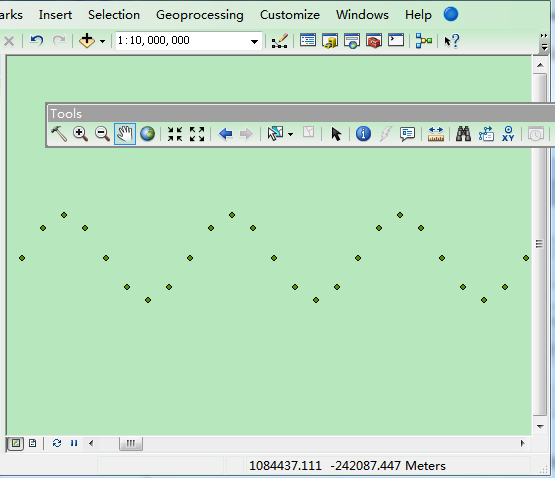The width and height of the screenshot is (555, 478).
Task: Open the Select Features dropdown arrow
Action: pos(291,134)
